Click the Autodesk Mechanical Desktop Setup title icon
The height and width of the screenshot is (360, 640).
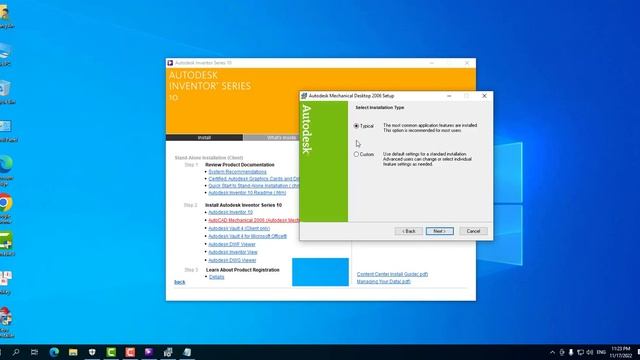click(x=304, y=96)
